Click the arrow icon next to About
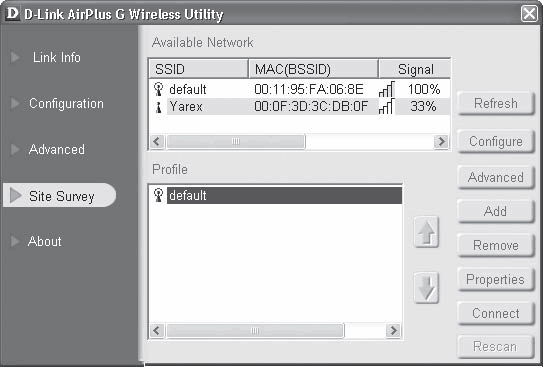The width and height of the screenshot is (543, 367). (x=15, y=241)
